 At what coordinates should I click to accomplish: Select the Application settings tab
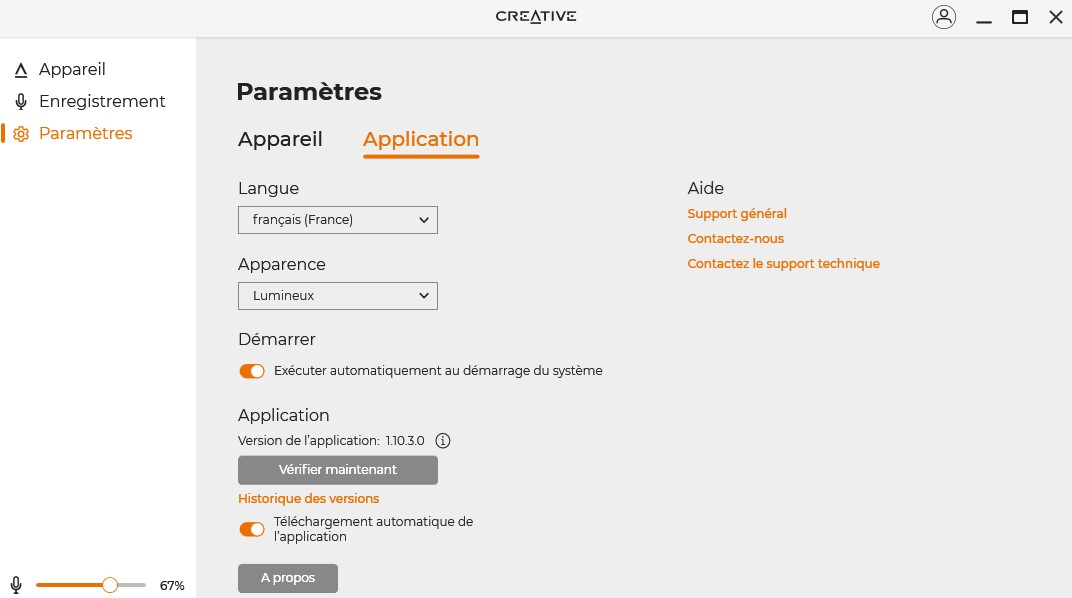pyautogui.click(x=420, y=139)
